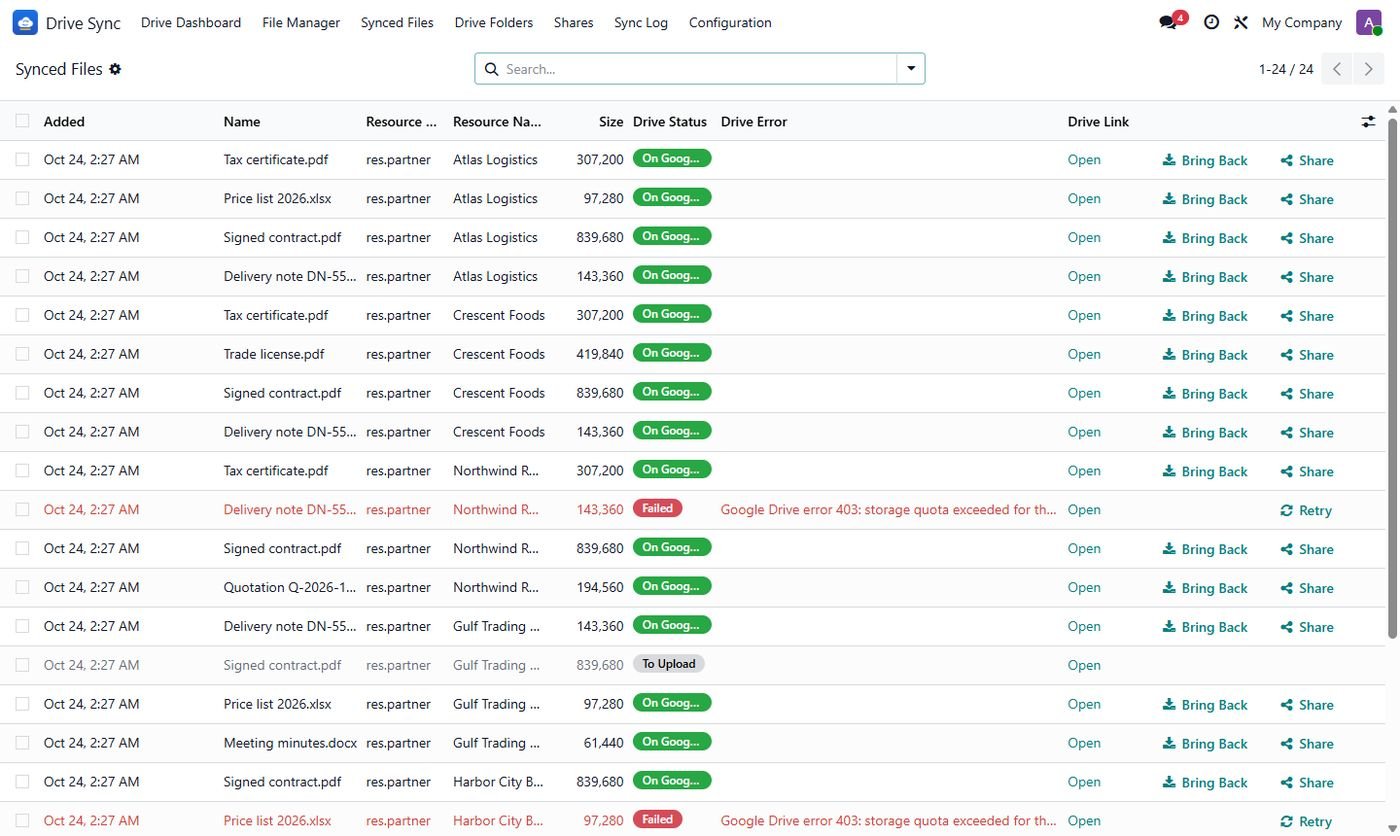Open the Drive Sync app home icon

pyautogui.click(x=25, y=22)
